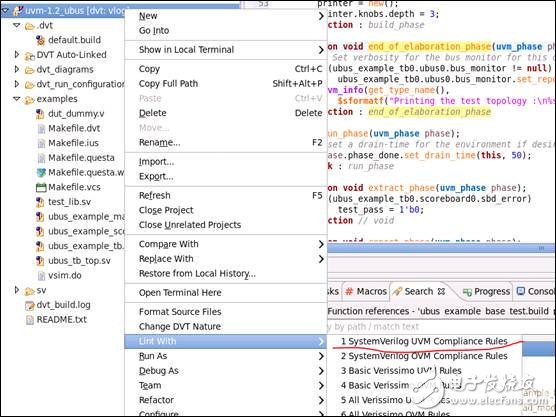Image resolution: width=556 pixels, height=417 pixels.
Task: Click the Makefile.questa file icon
Action: pos(41,158)
